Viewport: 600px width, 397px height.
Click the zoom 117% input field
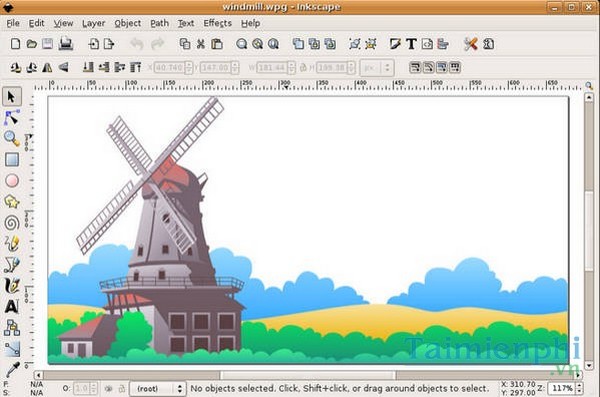point(562,389)
